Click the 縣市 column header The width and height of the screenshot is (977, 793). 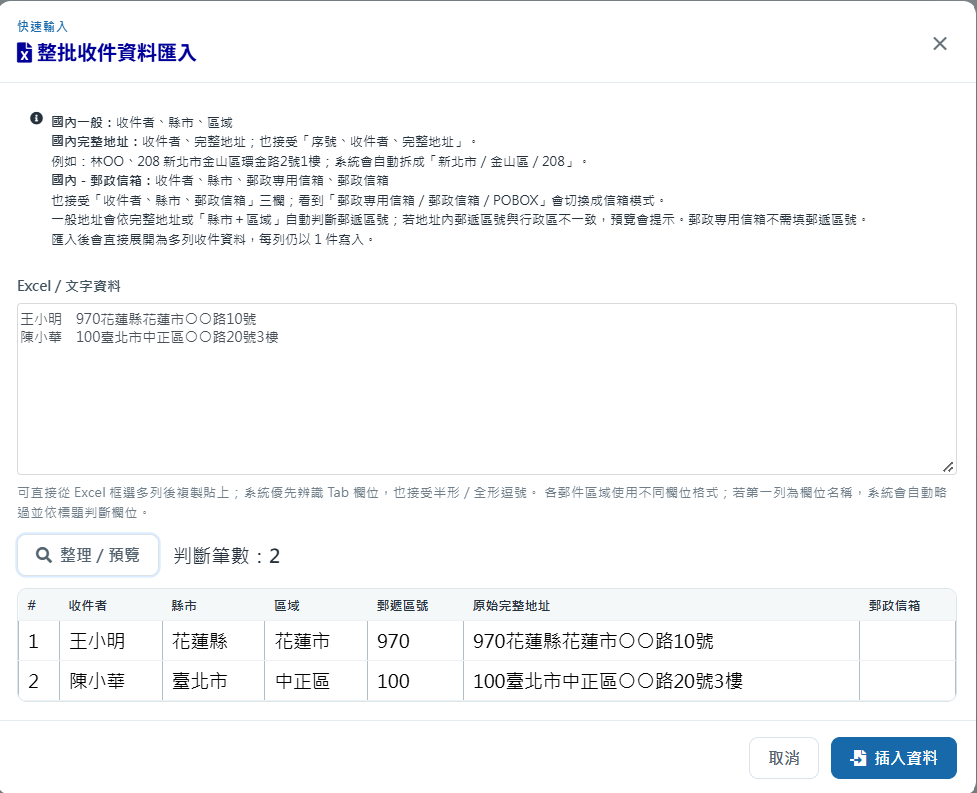pyautogui.click(x=184, y=605)
